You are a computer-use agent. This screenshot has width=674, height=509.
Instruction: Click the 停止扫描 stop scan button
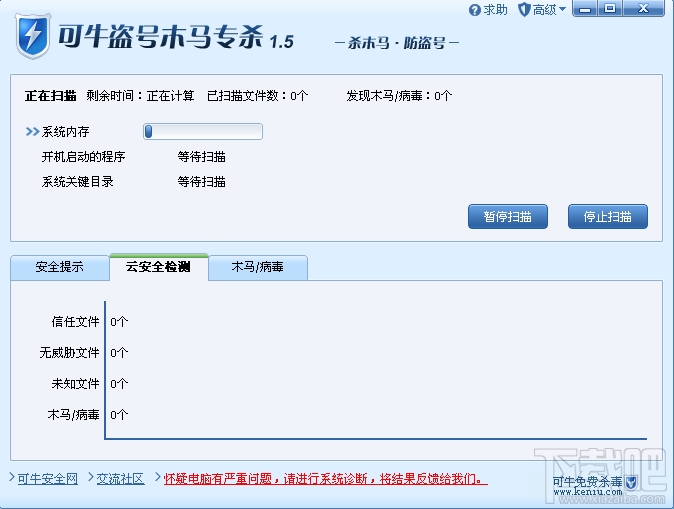[x=607, y=217]
